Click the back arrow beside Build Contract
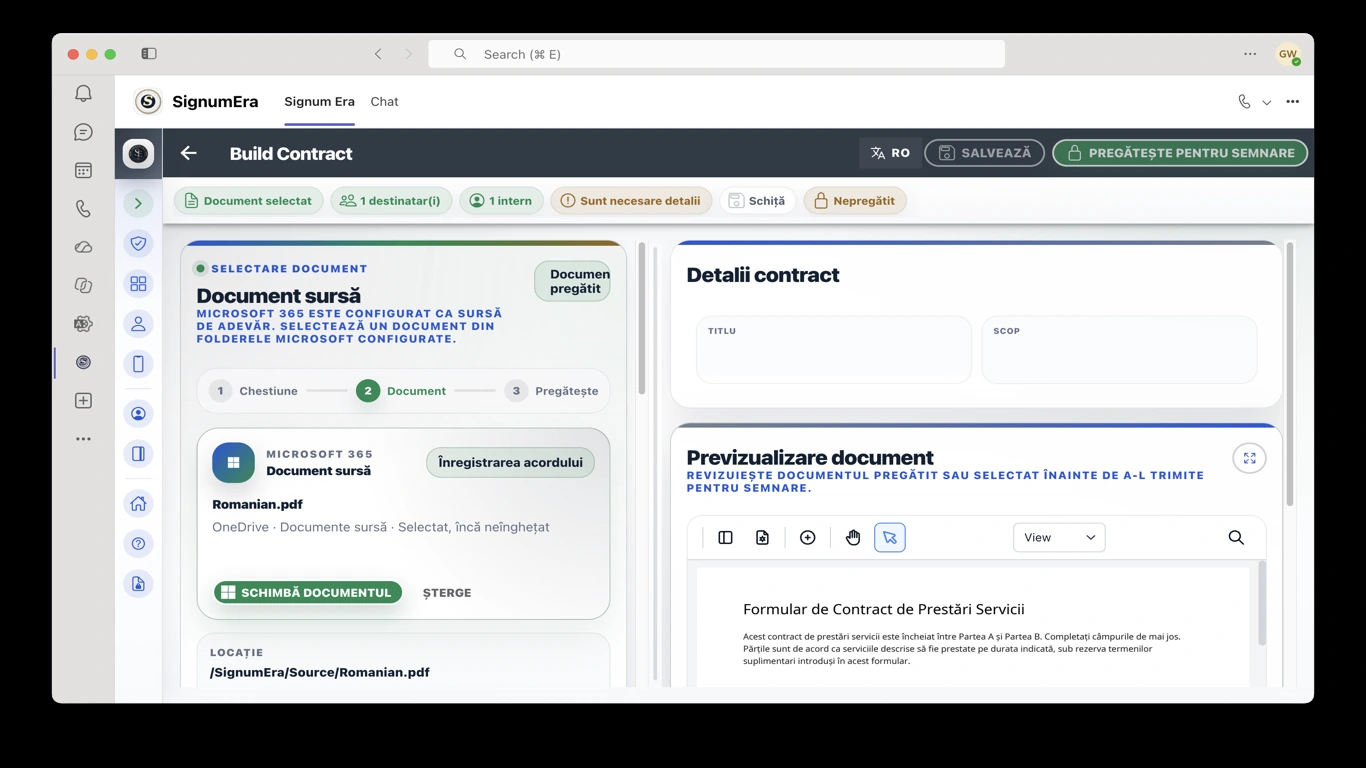The height and width of the screenshot is (768, 1366). [x=188, y=153]
